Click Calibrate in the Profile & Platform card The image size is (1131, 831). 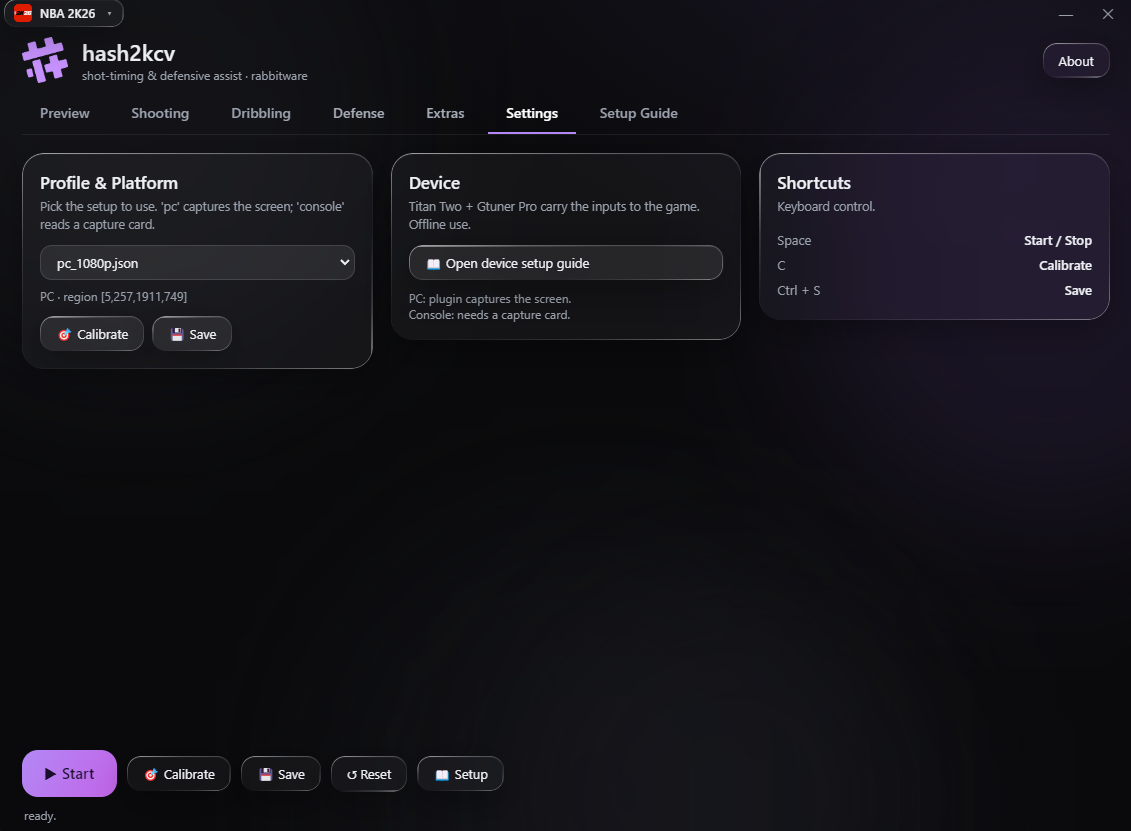(92, 334)
